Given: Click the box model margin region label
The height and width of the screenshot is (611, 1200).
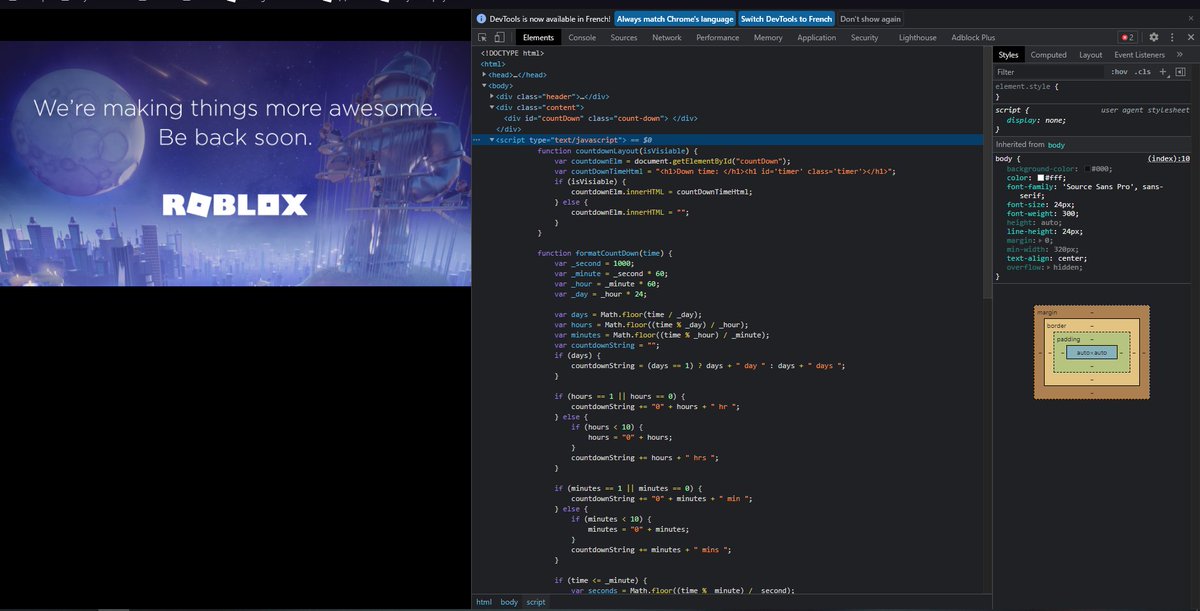Looking at the screenshot, I should [1047, 312].
